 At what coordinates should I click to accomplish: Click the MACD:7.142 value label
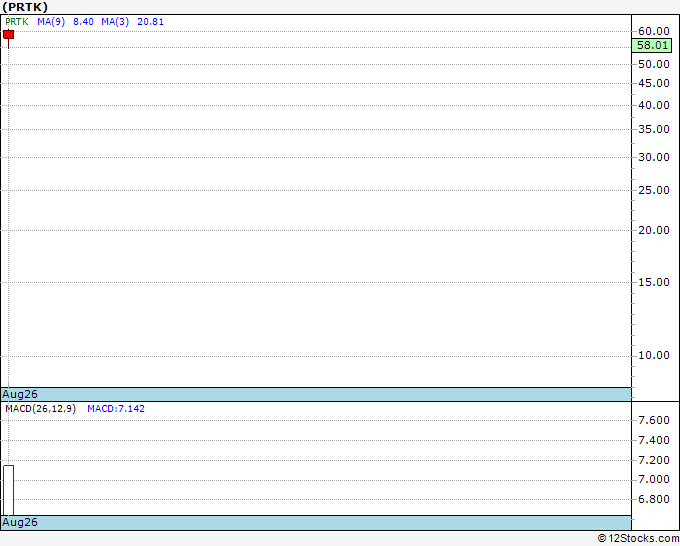click(x=116, y=409)
